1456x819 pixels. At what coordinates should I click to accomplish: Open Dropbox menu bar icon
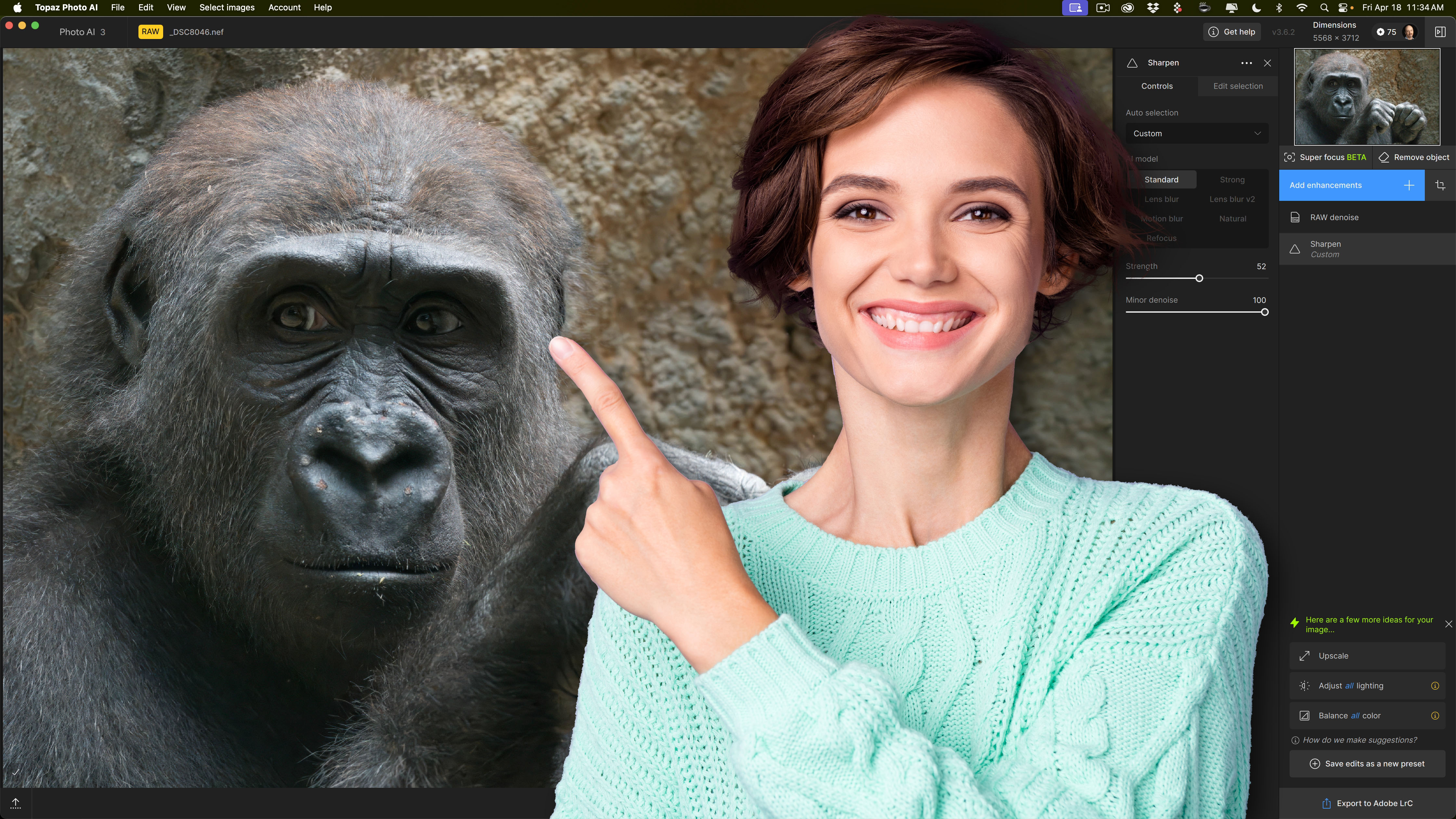(1152, 7)
